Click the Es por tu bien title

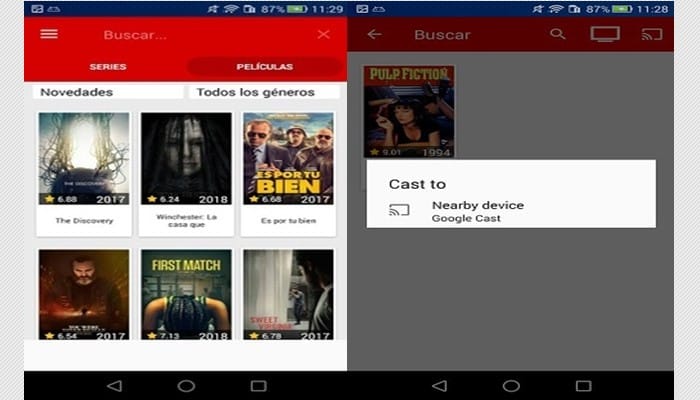[288, 221]
